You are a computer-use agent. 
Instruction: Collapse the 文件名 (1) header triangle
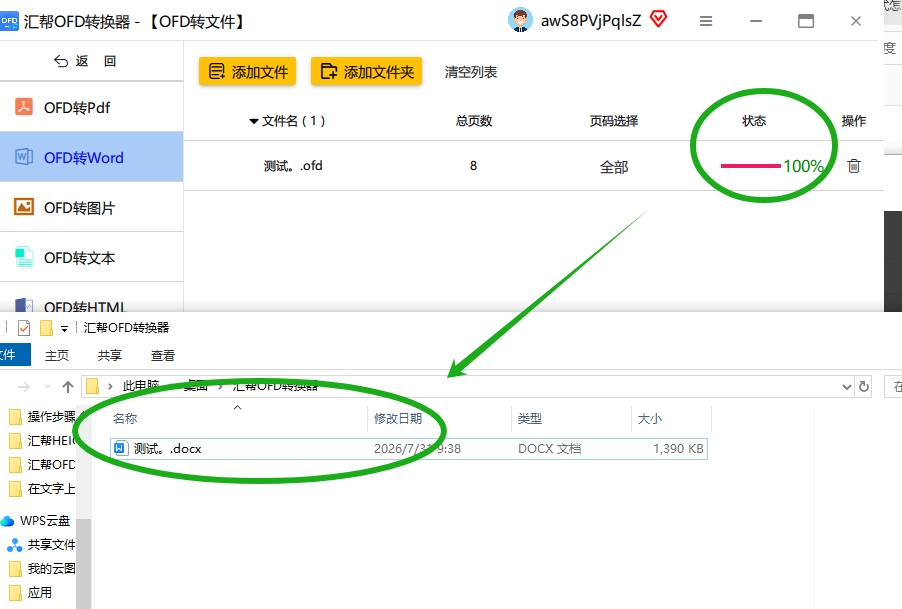pyautogui.click(x=253, y=121)
